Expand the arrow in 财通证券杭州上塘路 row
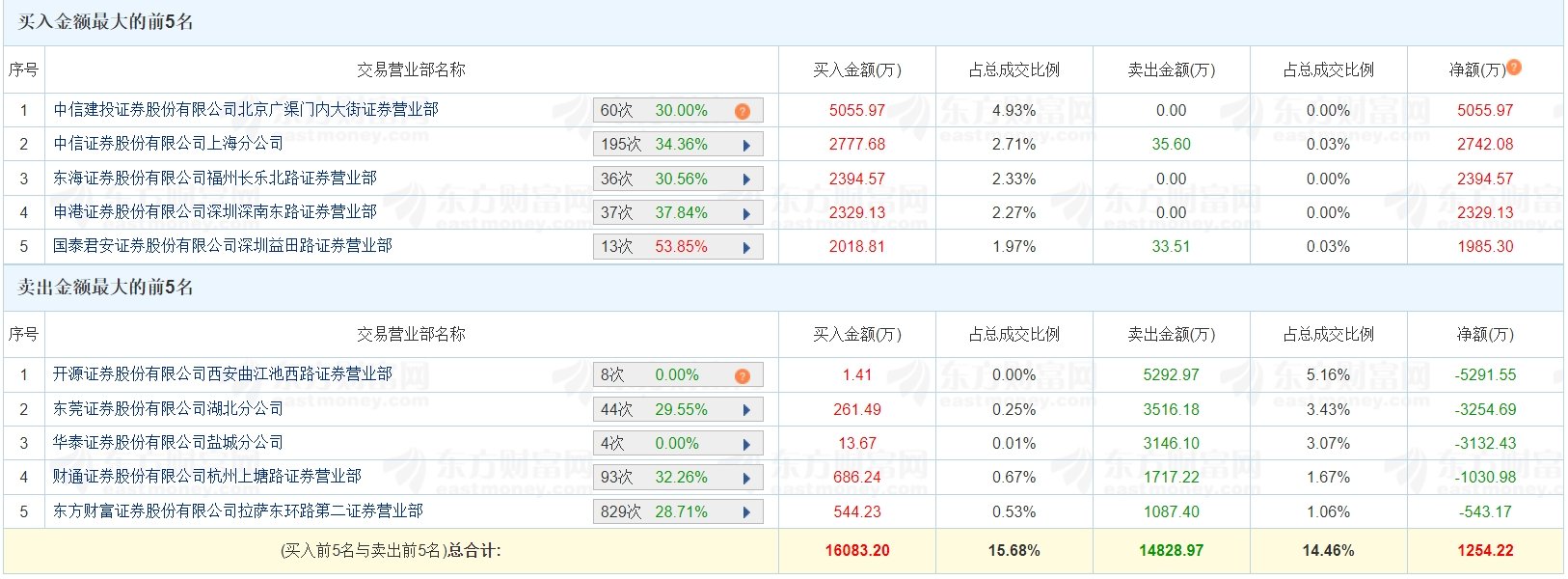The image size is (1568, 579). coord(746,478)
